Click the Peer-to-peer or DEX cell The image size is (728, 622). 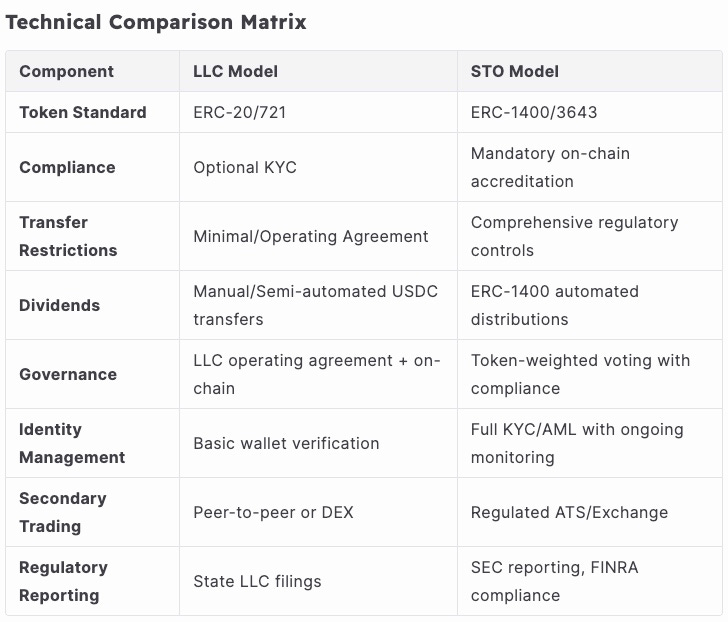coord(273,512)
